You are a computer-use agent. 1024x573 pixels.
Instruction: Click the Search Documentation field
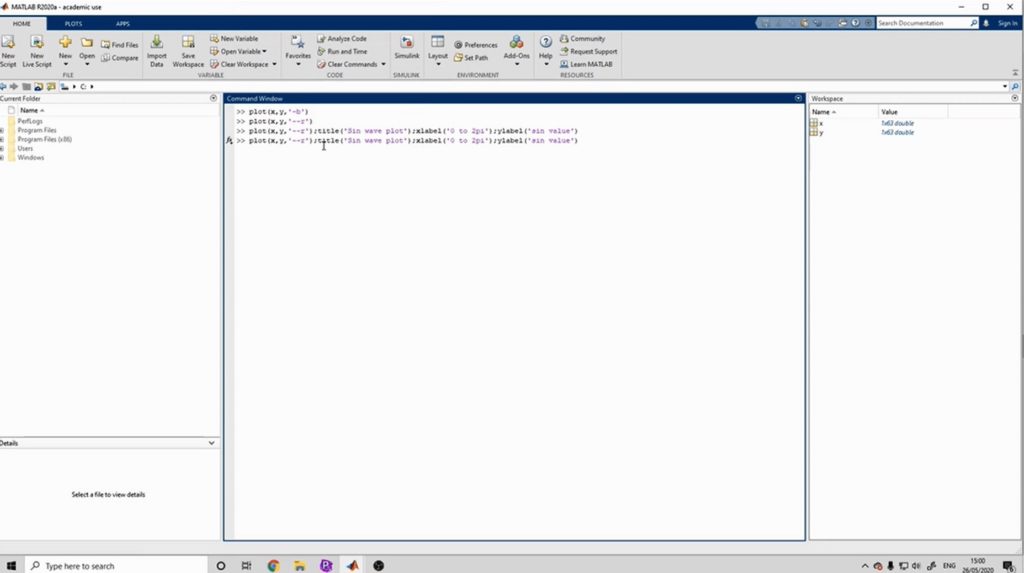[920, 23]
